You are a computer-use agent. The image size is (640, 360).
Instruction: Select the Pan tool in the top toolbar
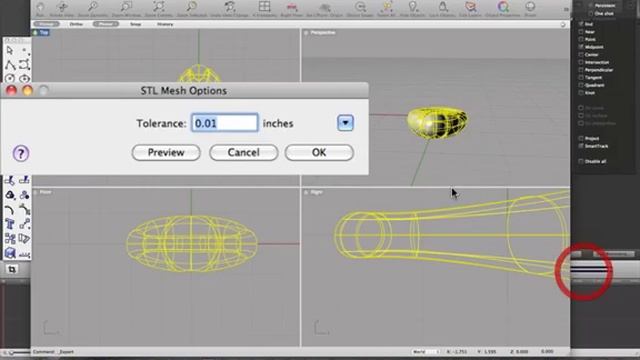tap(40, 7)
